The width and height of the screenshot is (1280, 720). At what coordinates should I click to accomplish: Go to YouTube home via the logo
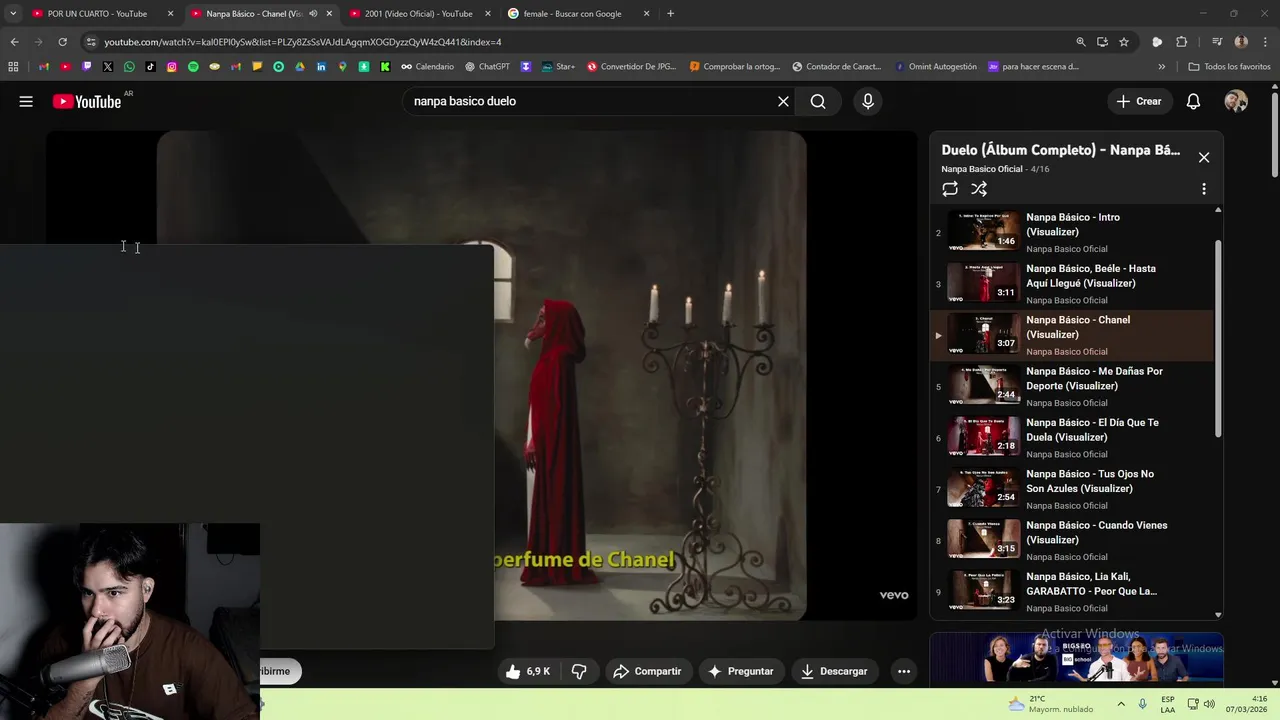point(87,101)
